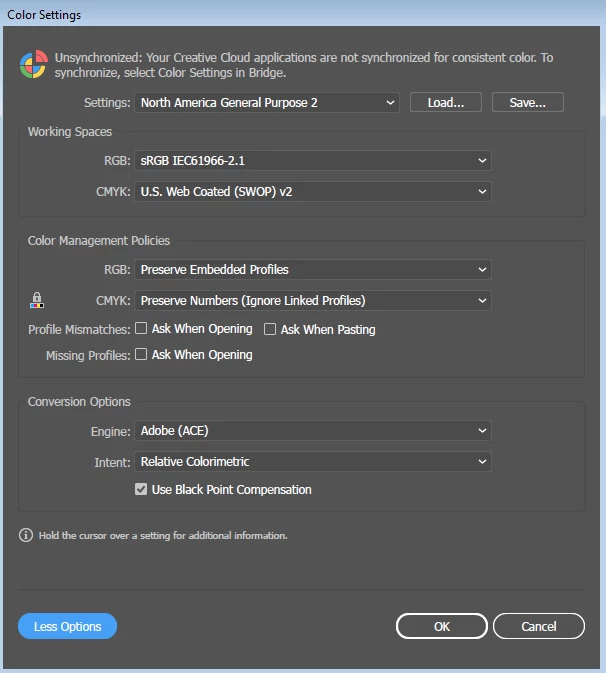
Task: Click the Load... button
Action: point(445,102)
